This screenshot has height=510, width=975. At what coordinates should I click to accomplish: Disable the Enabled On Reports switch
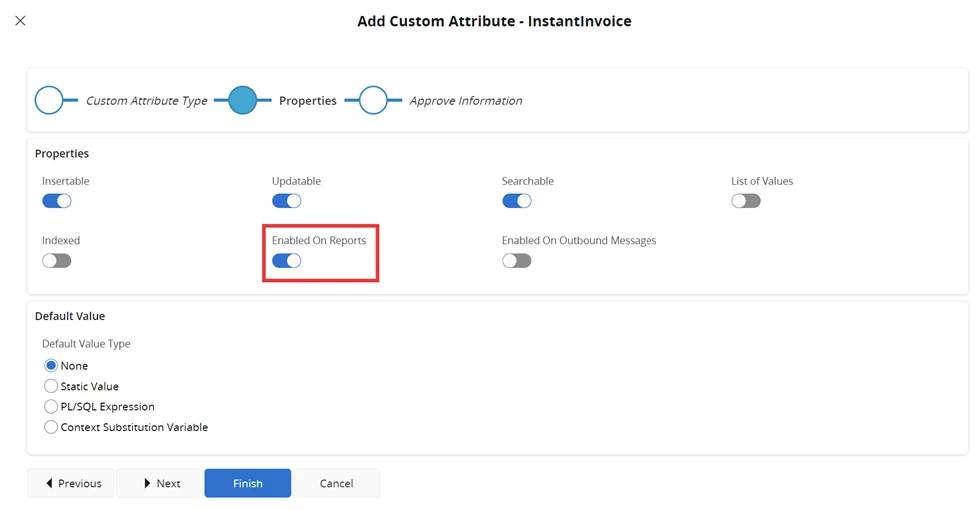tap(287, 261)
